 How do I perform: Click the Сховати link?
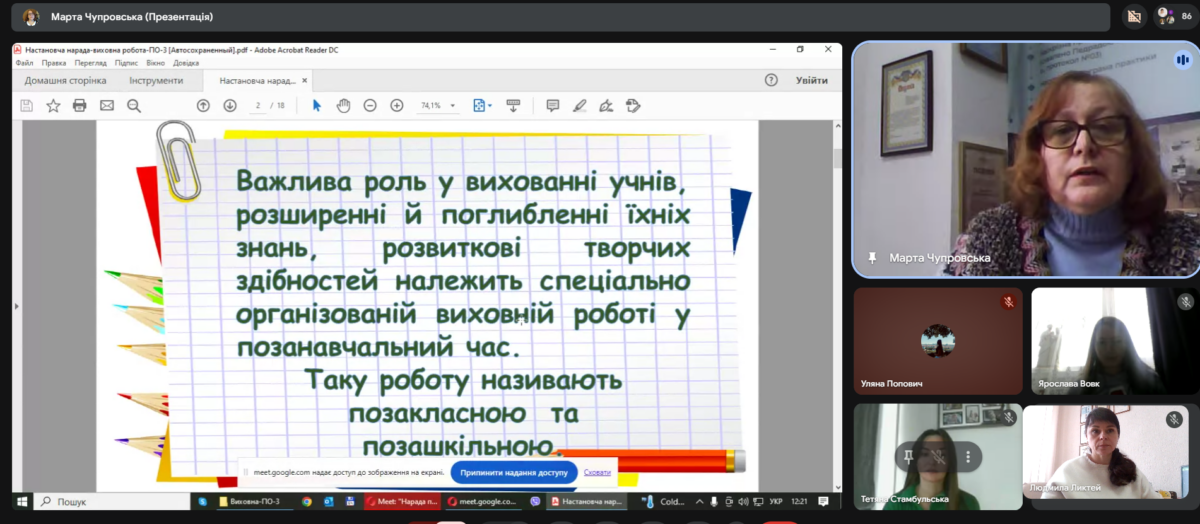[x=597, y=472]
